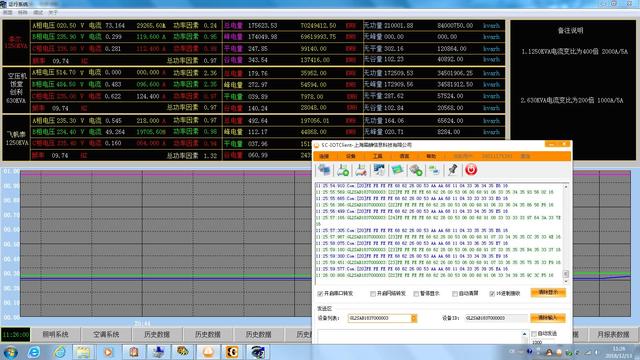Open the 设备 menu in the orange bar
This screenshot has width=640, height=360.
351,156
